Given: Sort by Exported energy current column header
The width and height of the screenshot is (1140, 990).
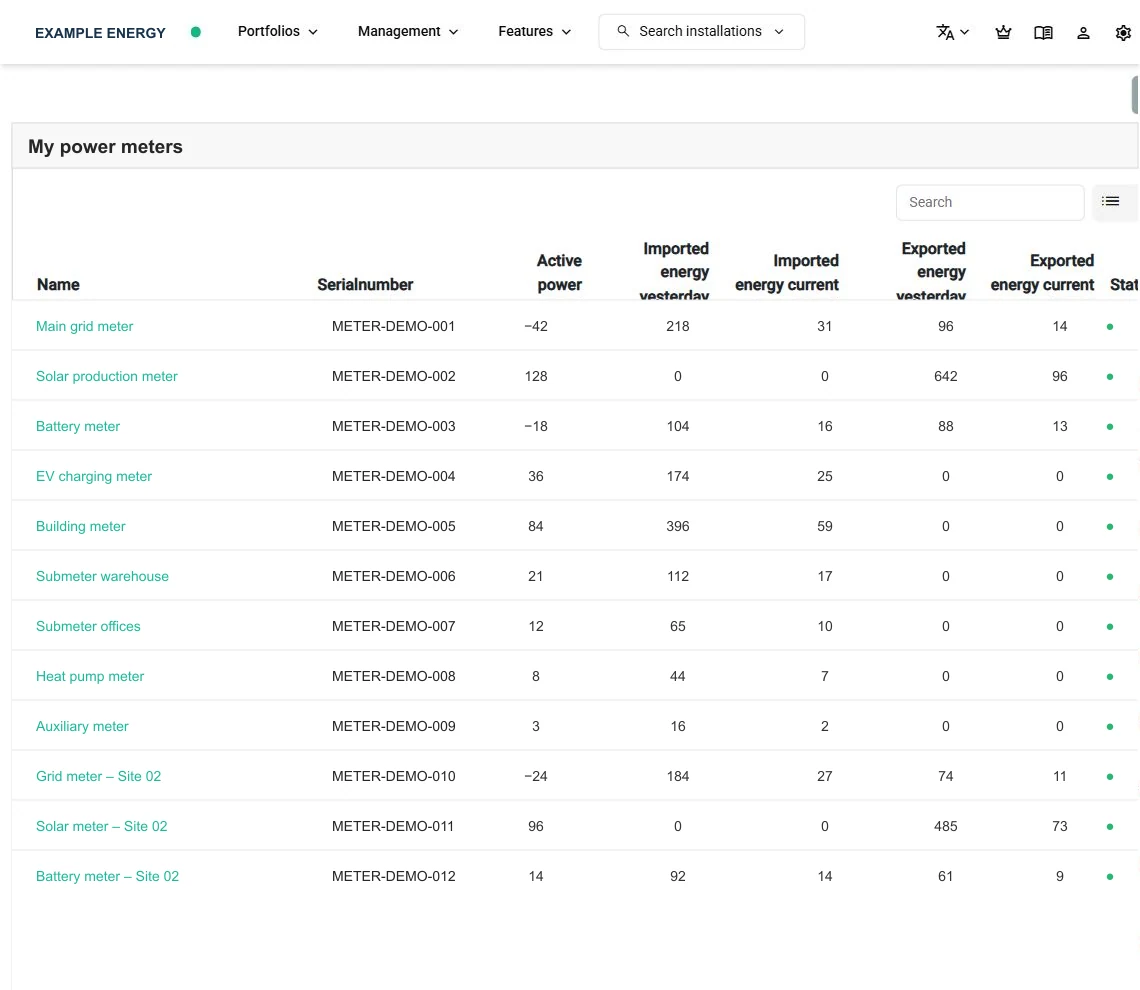Looking at the screenshot, I should pyautogui.click(x=1042, y=273).
